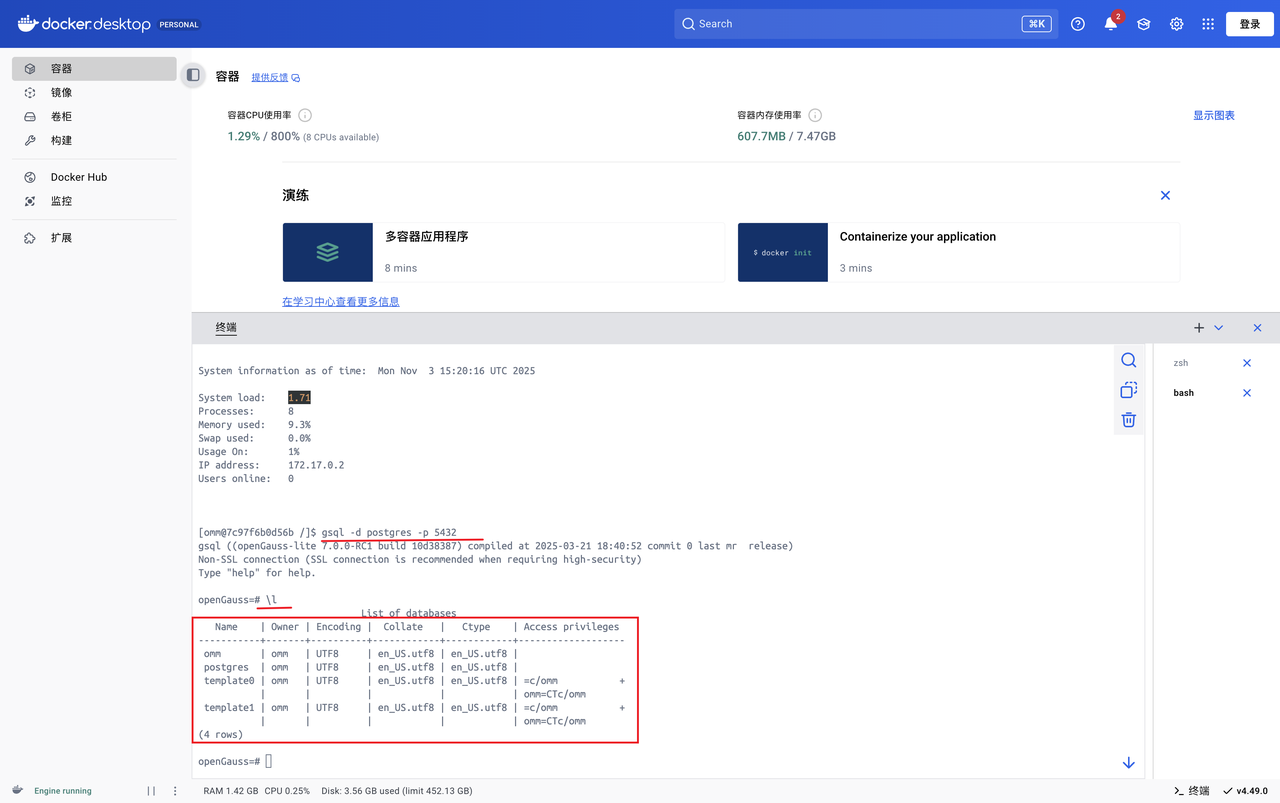Open the Images (镜像) sidebar item
This screenshot has width=1280, height=803.
(94, 93)
